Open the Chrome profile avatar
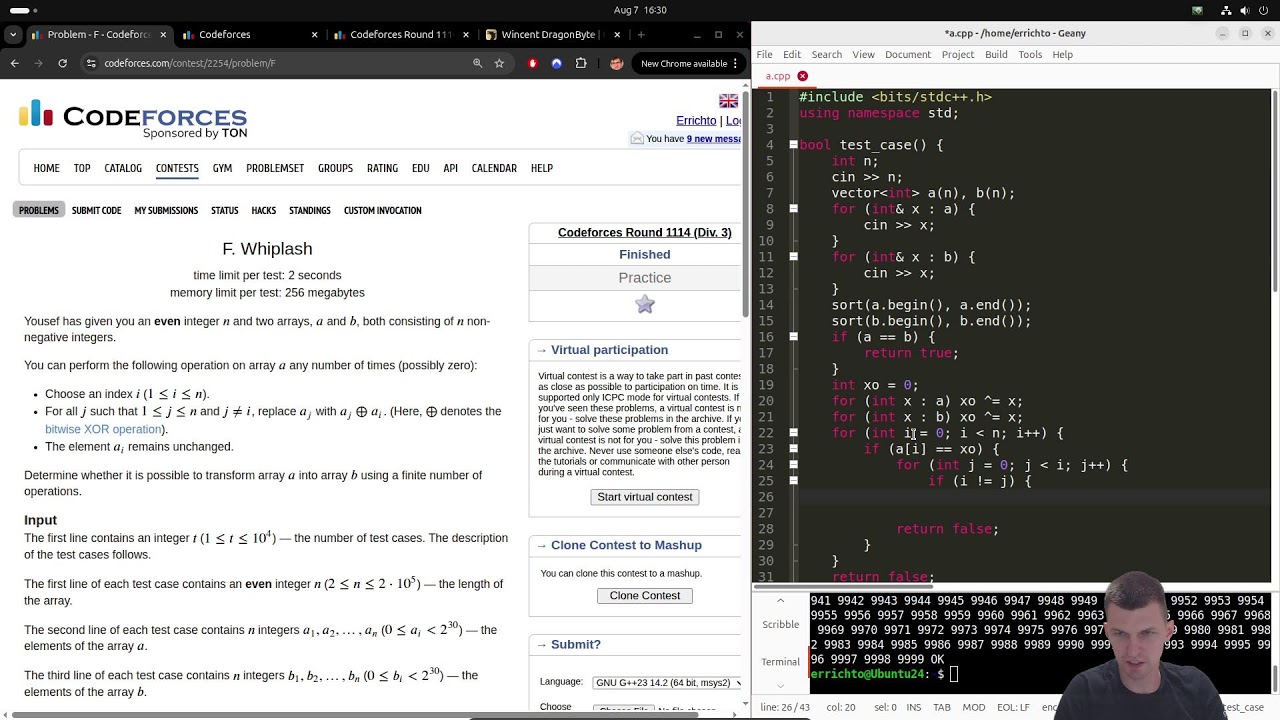Image resolution: width=1280 pixels, height=720 pixels. (x=616, y=63)
